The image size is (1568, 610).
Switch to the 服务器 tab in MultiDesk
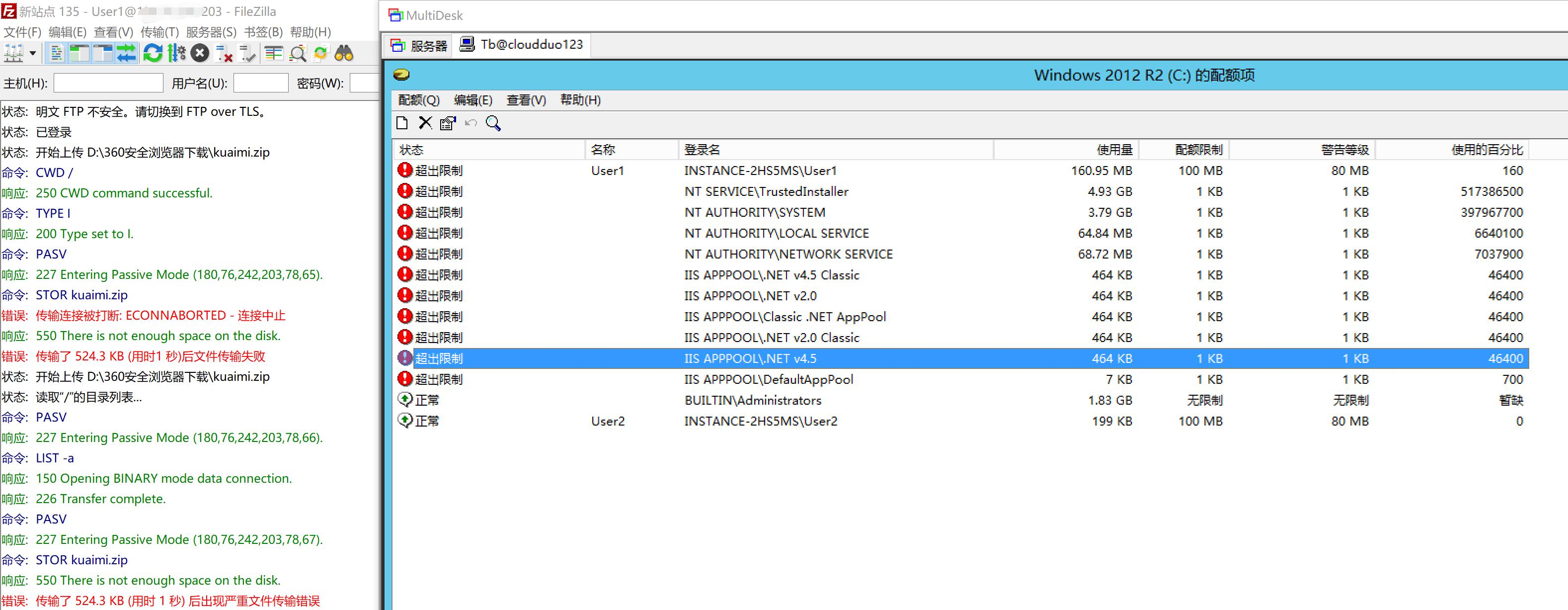coord(419,46)
